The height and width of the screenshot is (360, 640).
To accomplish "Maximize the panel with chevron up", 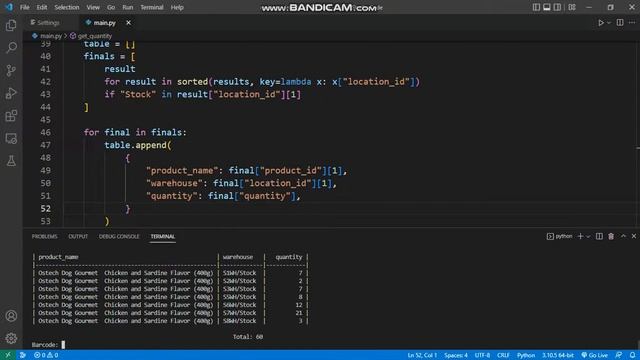I will click(x=623, y=236).
